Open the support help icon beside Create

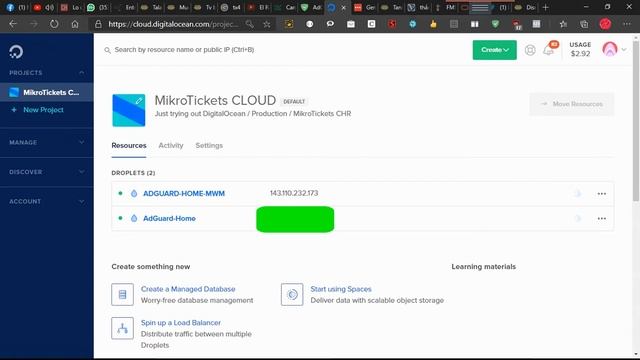coord(530,50)
